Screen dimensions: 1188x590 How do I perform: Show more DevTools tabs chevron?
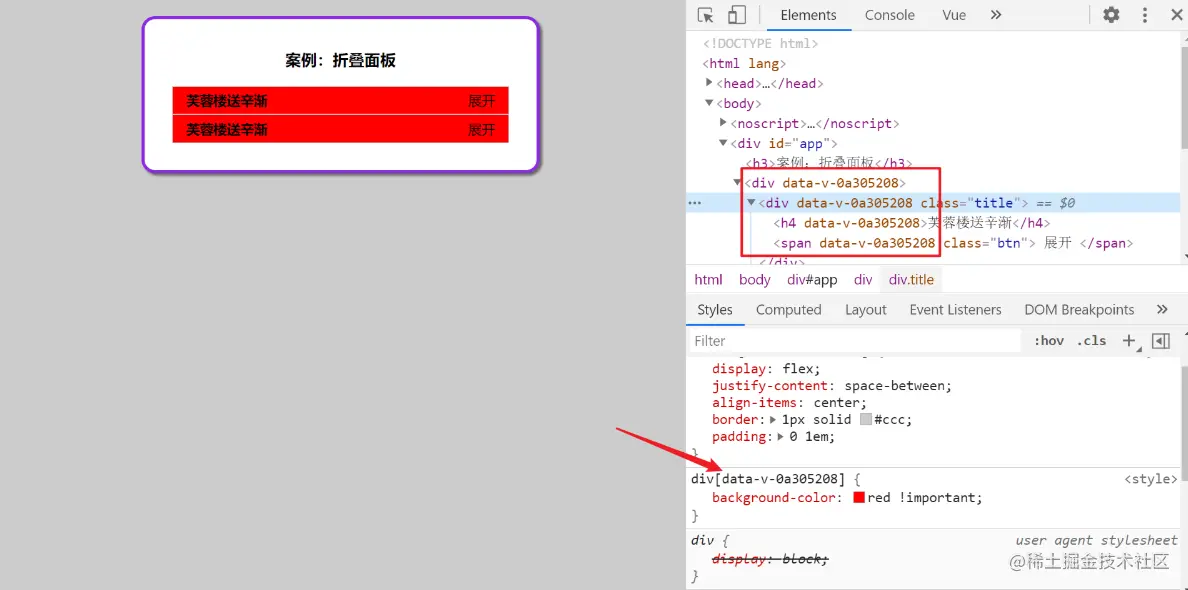point(996,15)
